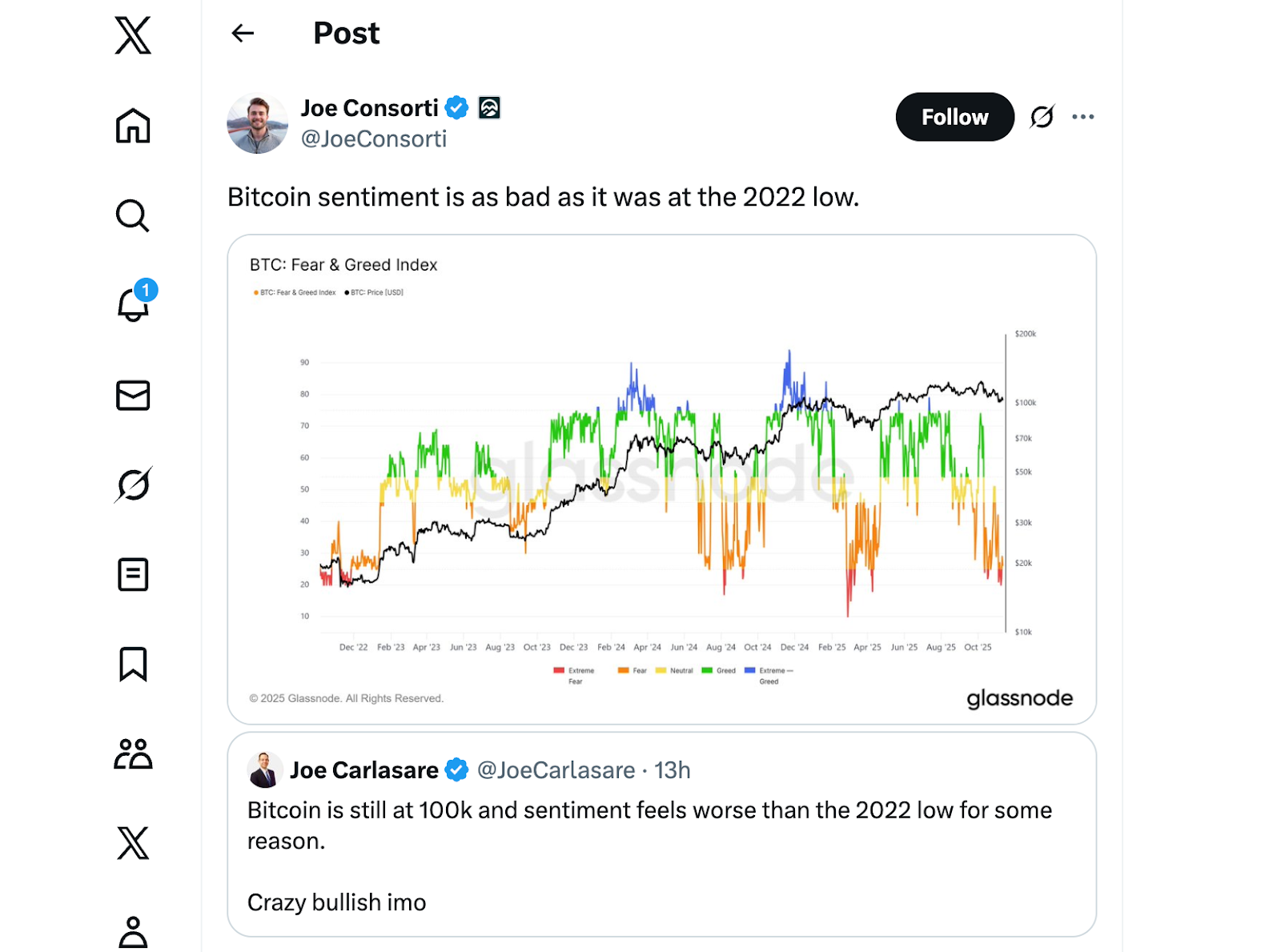Open the Home feed

(x=133, y=127)
